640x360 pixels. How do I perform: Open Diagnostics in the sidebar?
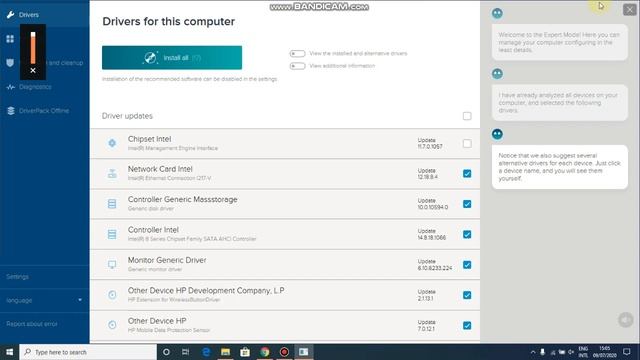[35, 87]
